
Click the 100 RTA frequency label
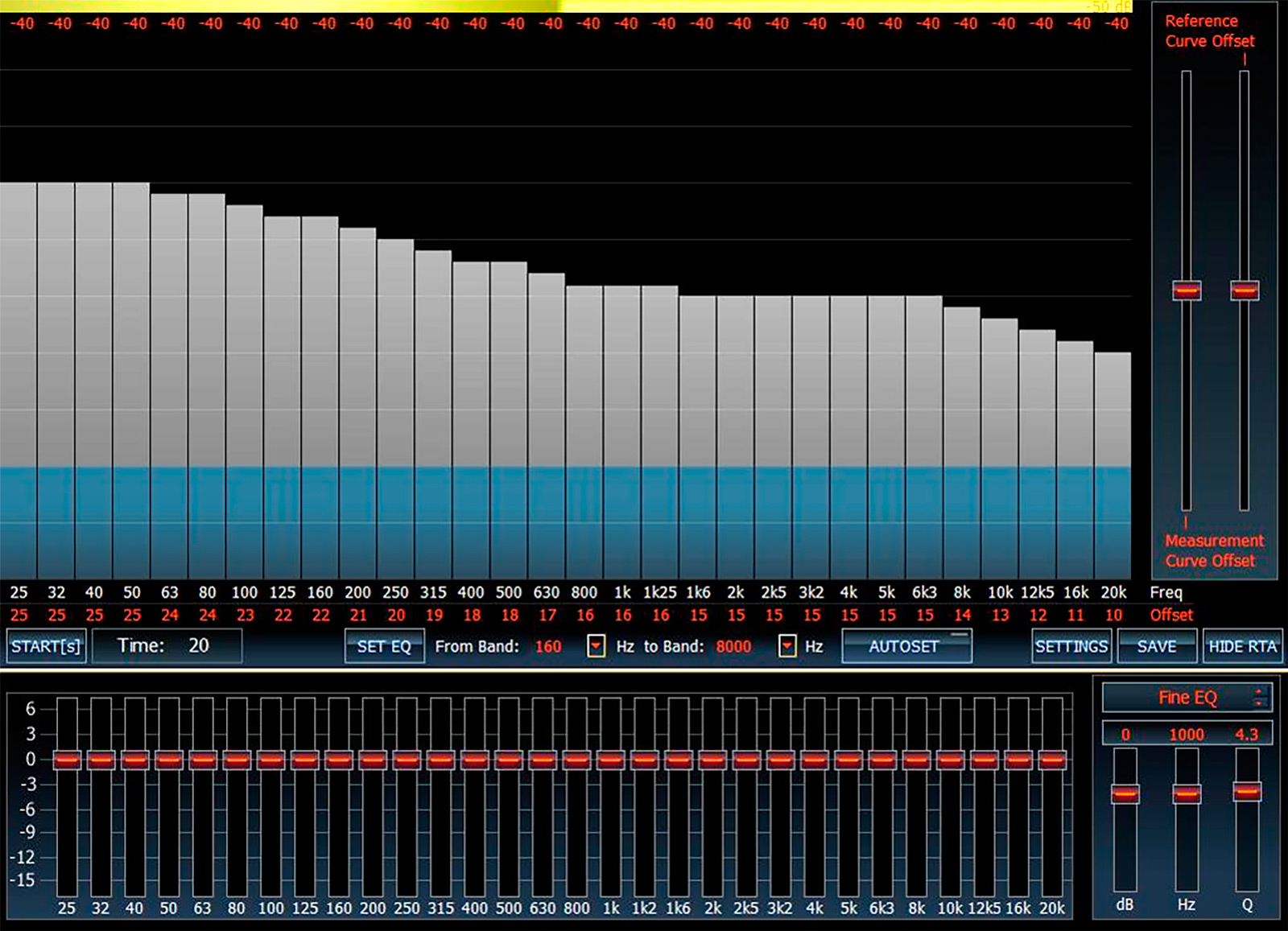coord(245,592)
